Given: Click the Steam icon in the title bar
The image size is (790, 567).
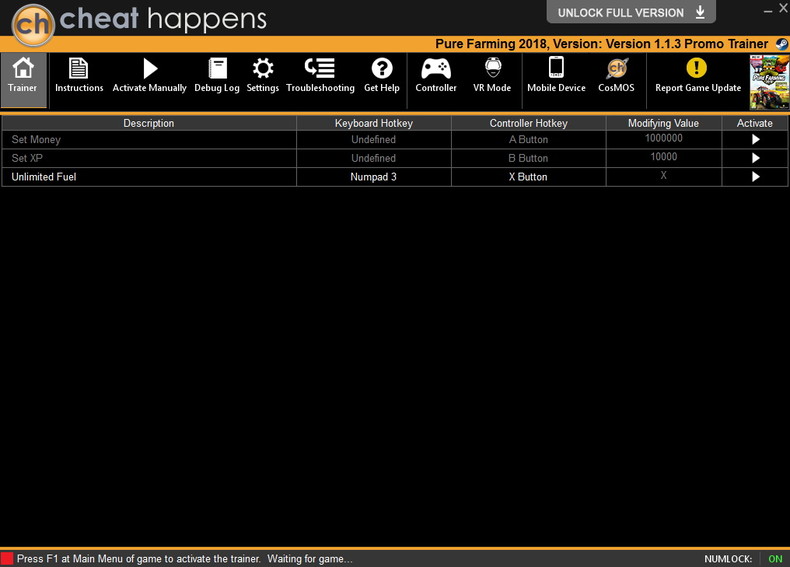Looking at the screenshot, I should tap(781, 44).
